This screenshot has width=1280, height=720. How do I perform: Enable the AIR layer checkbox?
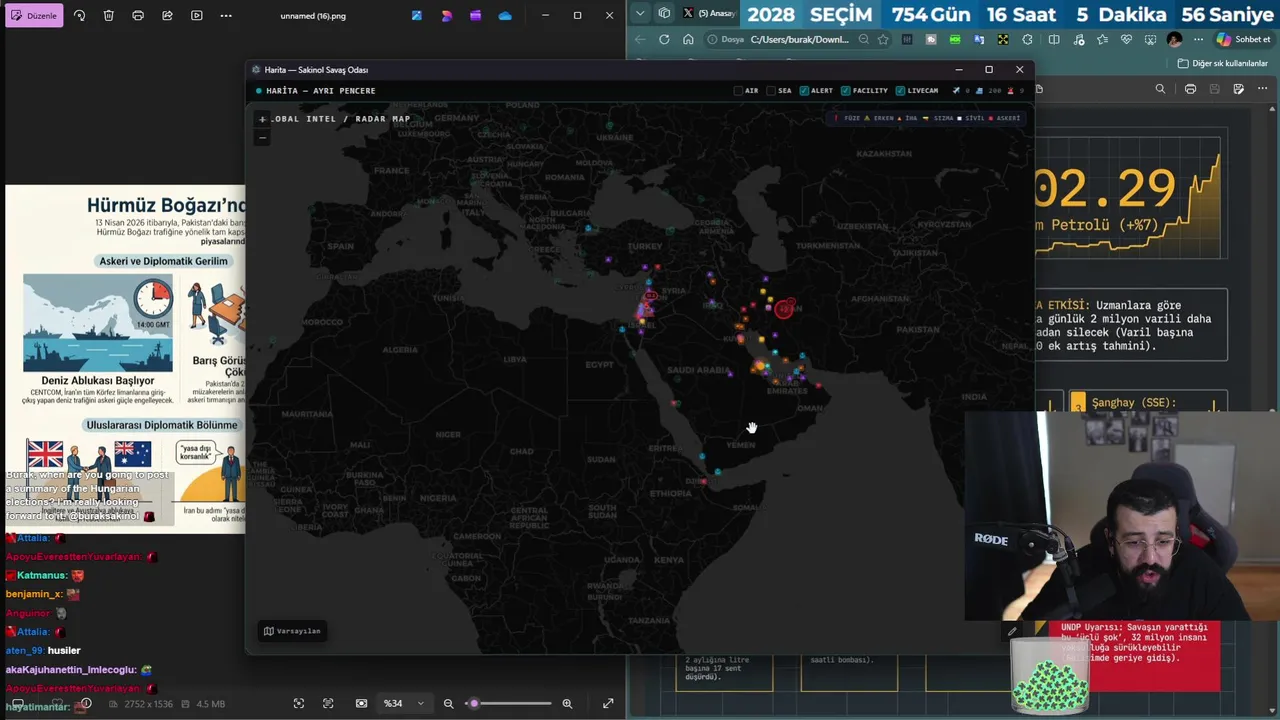coord(739,91)
